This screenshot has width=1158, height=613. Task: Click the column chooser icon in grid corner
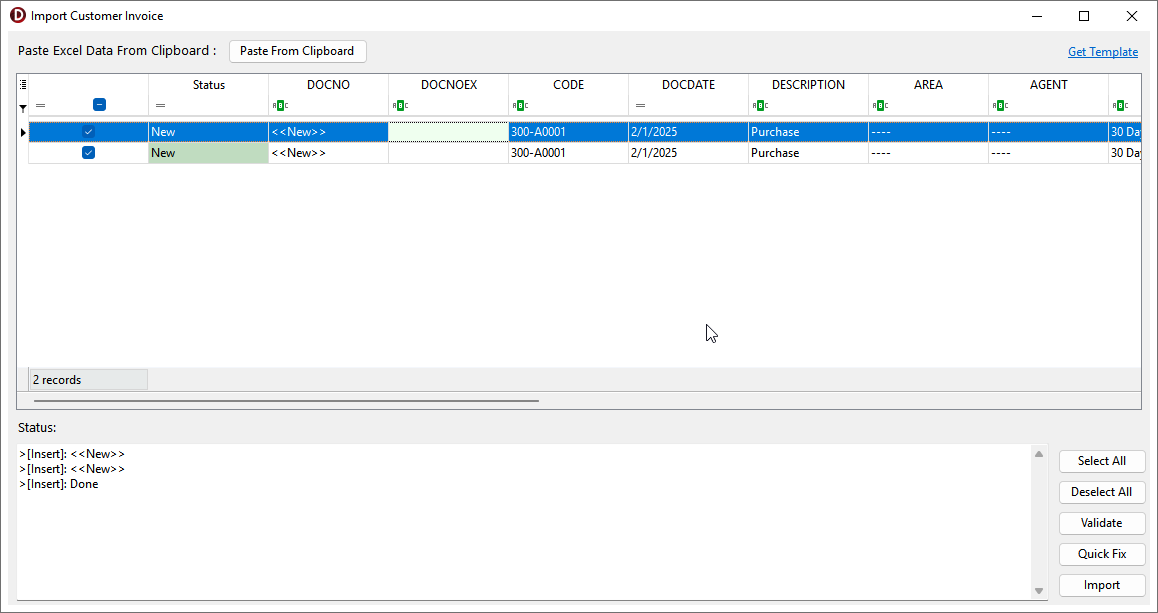point(23,85)
